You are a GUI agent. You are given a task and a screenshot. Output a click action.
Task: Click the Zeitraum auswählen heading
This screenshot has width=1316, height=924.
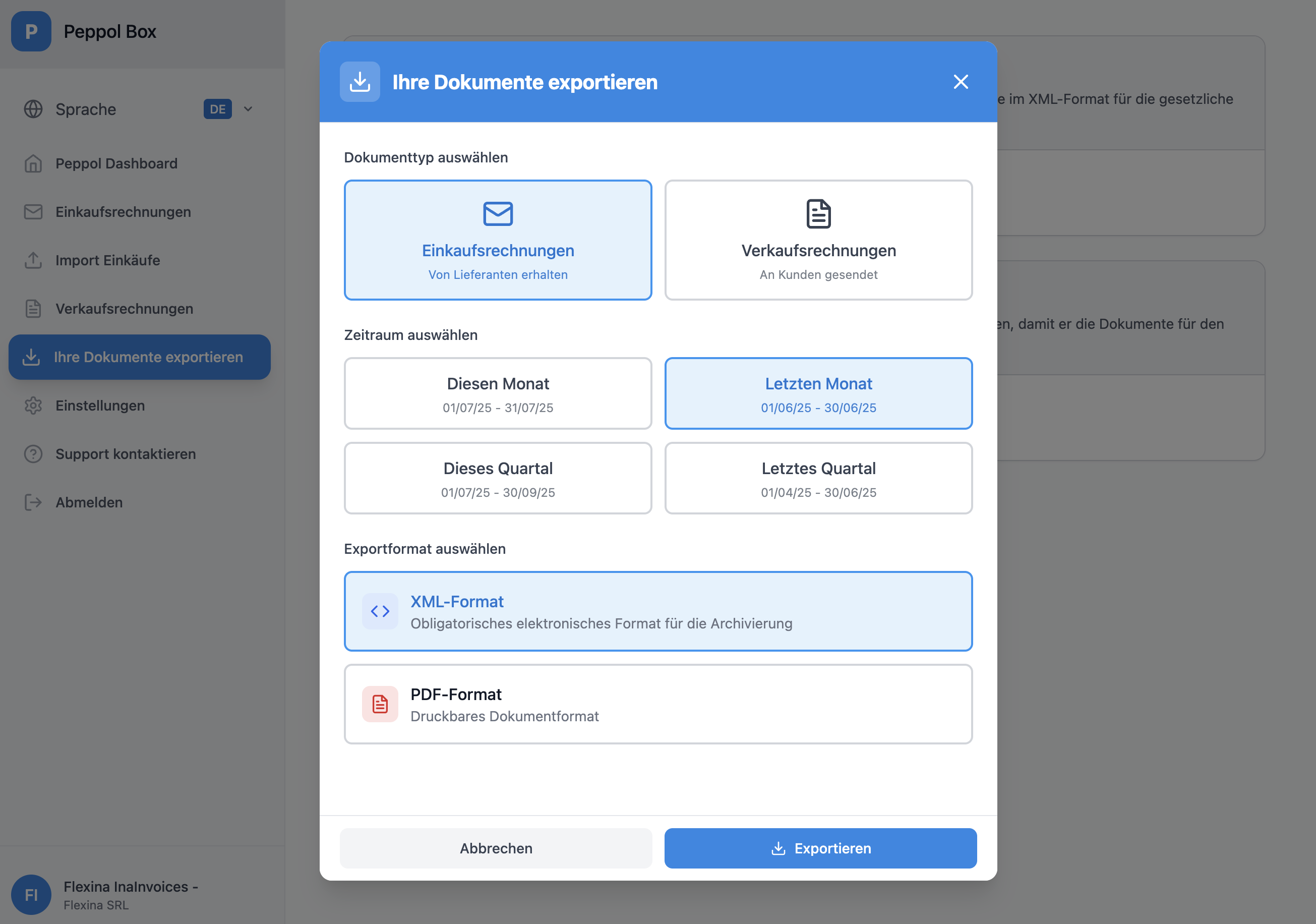410,335
